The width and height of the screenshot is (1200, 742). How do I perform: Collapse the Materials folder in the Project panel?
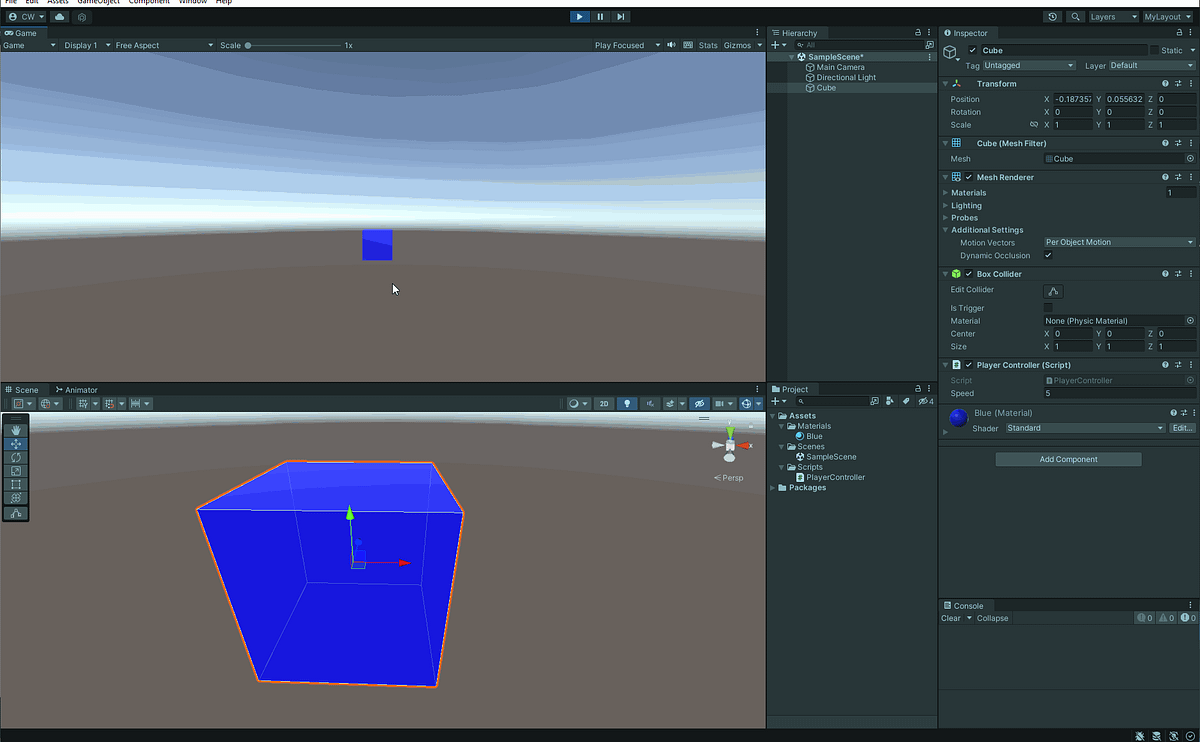781,425
